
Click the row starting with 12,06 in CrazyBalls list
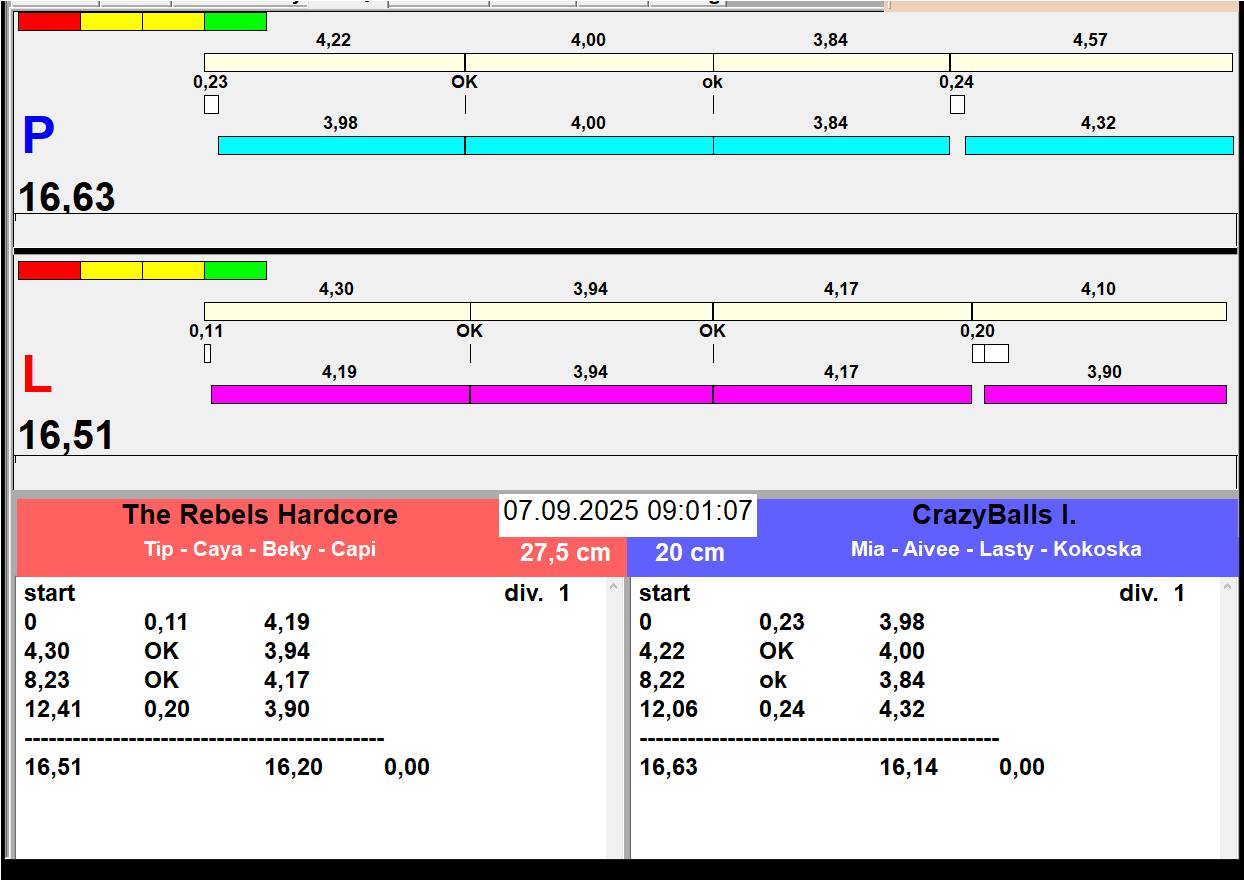coord(782,709)
